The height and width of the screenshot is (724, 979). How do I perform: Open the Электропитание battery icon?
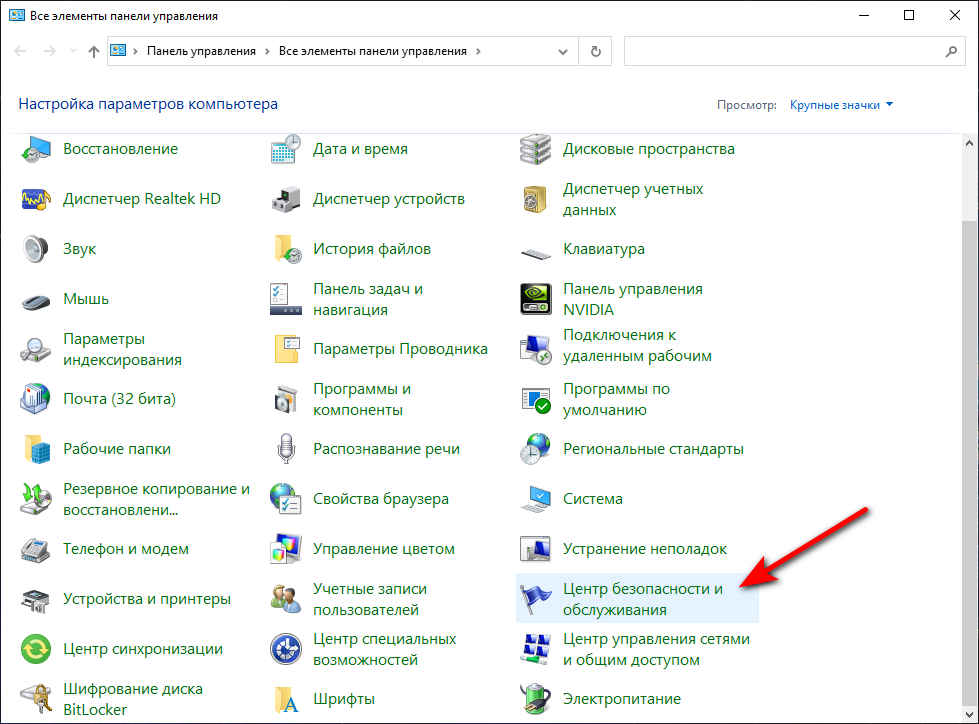click(x=536, y=699)
